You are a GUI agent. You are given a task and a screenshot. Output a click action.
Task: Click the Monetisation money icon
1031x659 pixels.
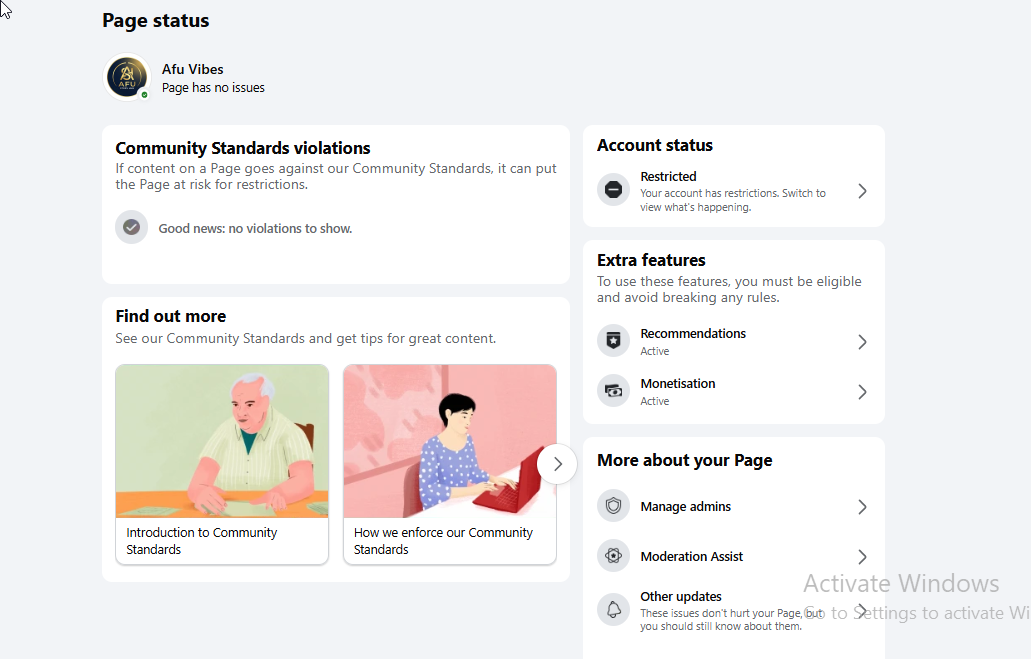pos(613,391)
